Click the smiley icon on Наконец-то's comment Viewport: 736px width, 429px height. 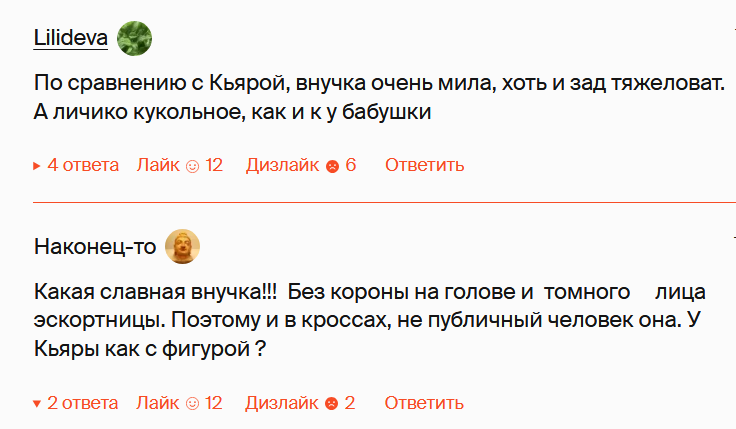pos(193,404)
